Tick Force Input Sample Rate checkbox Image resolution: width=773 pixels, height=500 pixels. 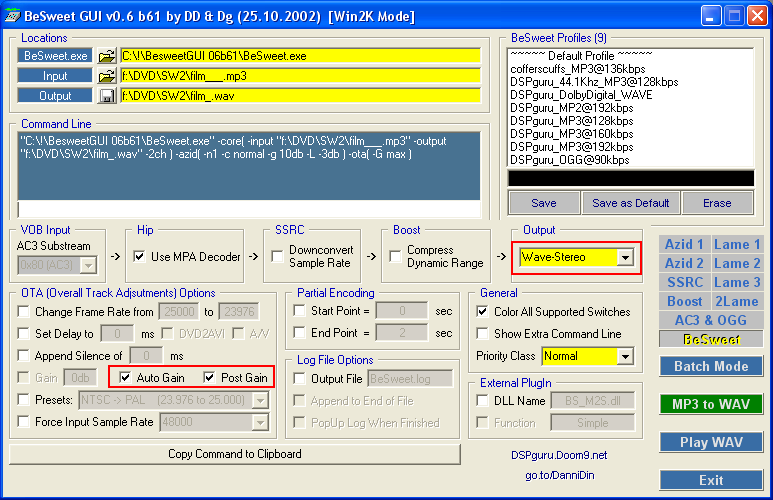click(23, 422)
